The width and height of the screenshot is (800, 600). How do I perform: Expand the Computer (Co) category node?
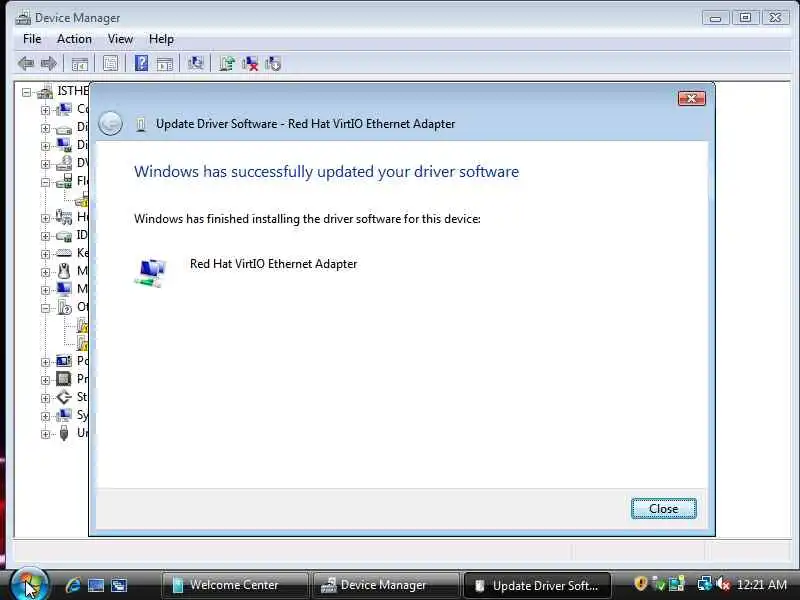(45, 110)
